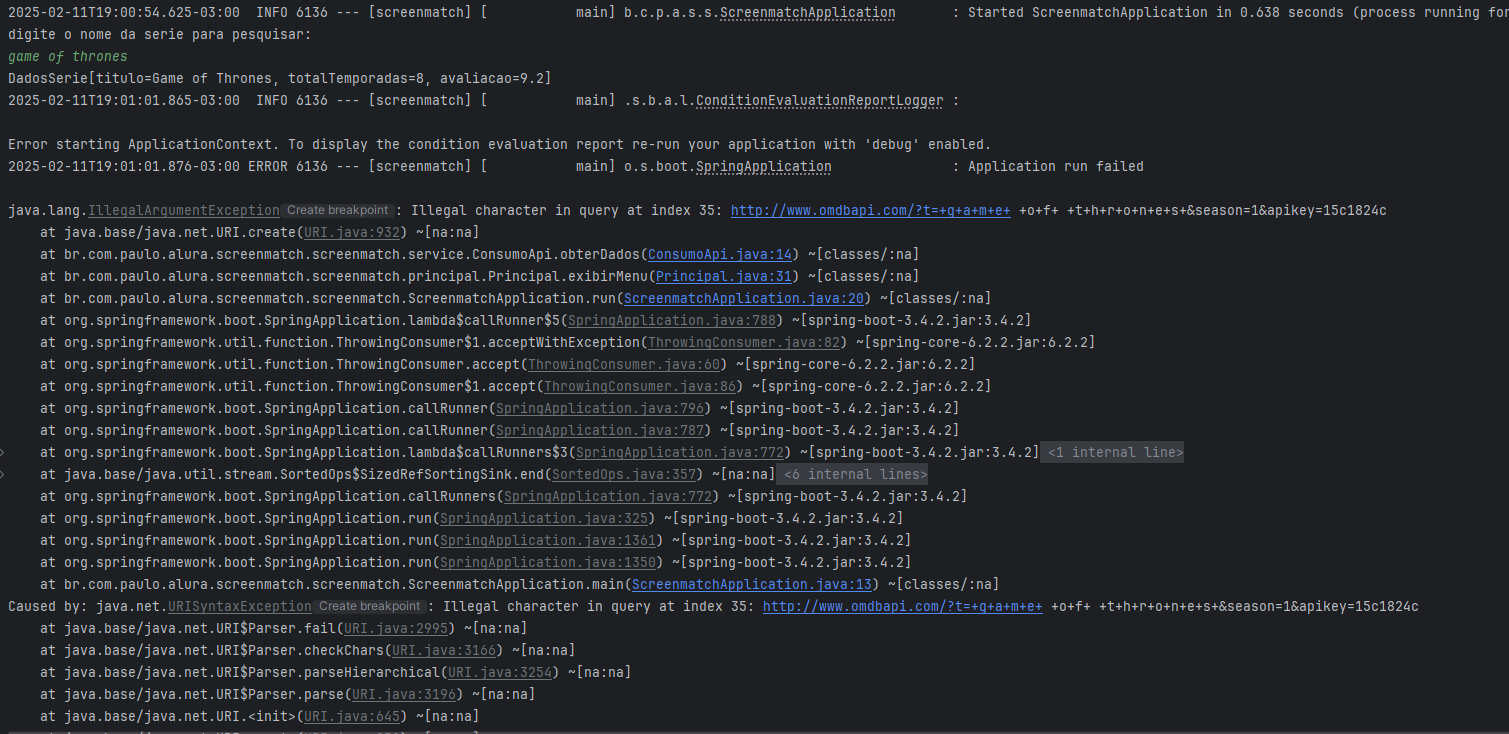Click the green 'game of thrones' input text
This screenshot has width=1509, height=734.
68,57
